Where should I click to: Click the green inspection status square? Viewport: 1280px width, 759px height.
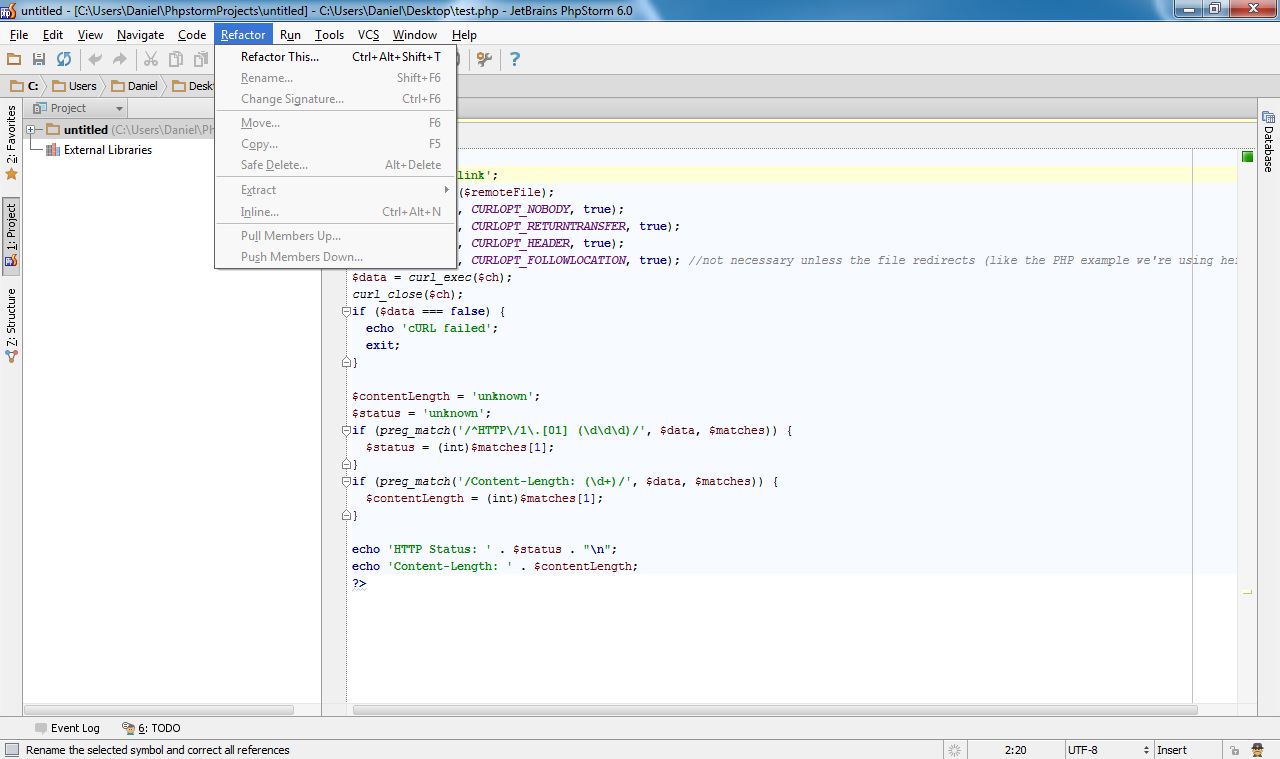coord(1247,157)
